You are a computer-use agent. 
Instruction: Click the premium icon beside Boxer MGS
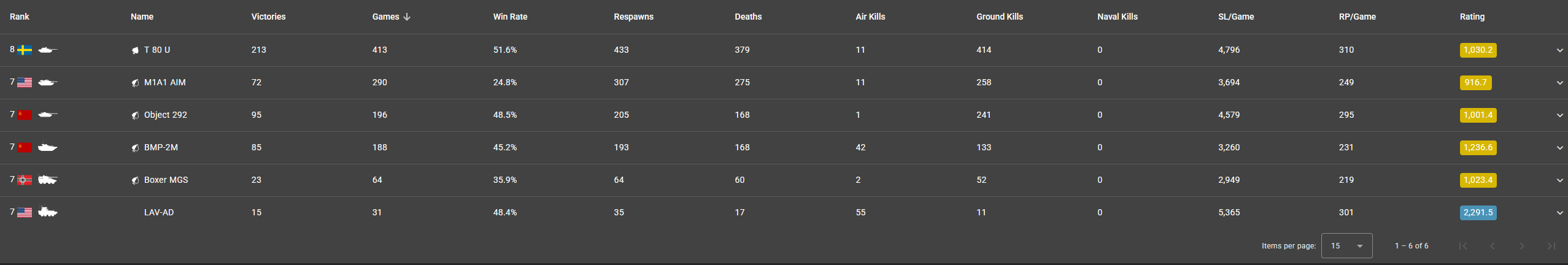pos(135,180)
